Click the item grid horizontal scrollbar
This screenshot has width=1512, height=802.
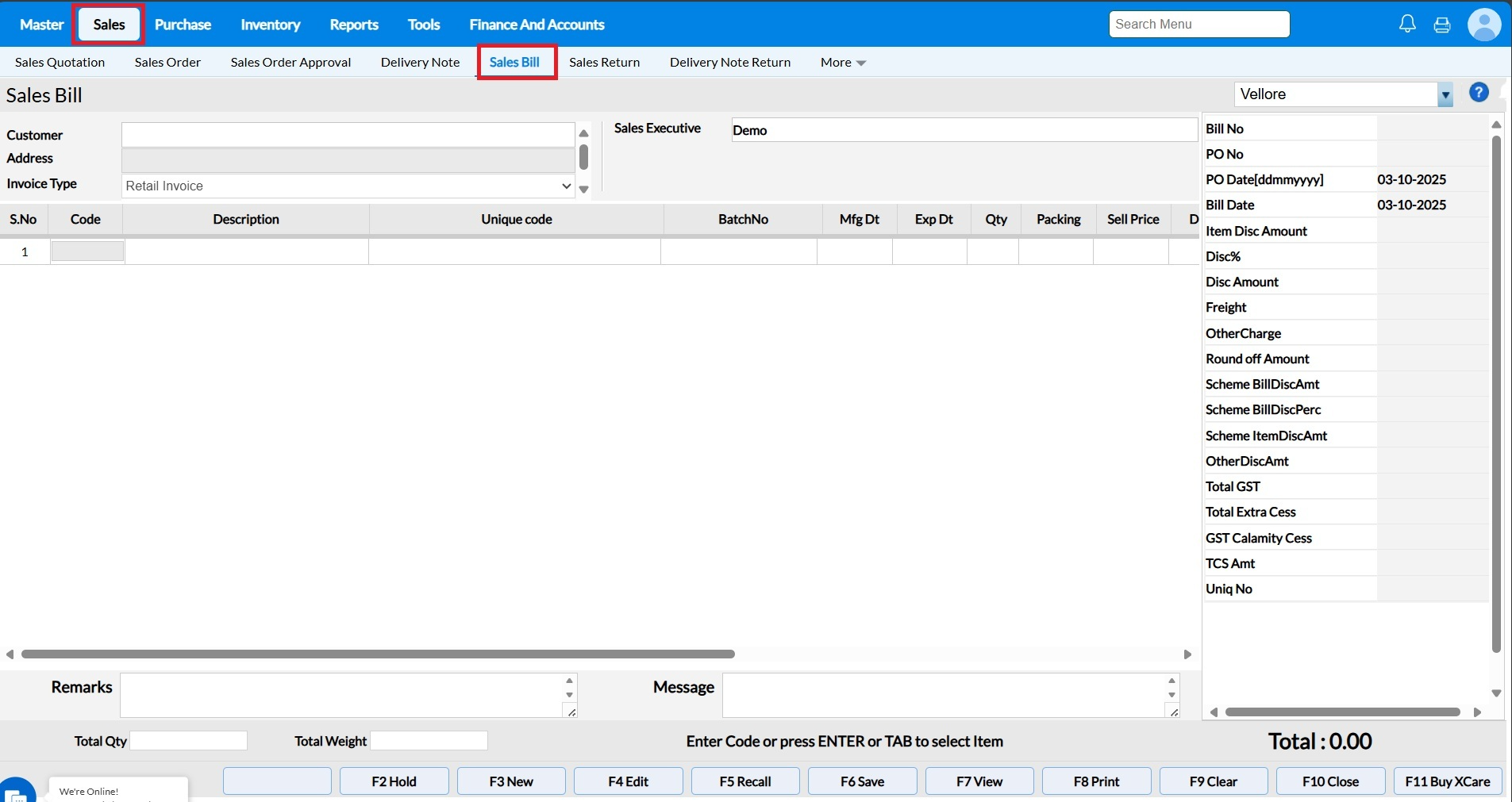point(378,654)
